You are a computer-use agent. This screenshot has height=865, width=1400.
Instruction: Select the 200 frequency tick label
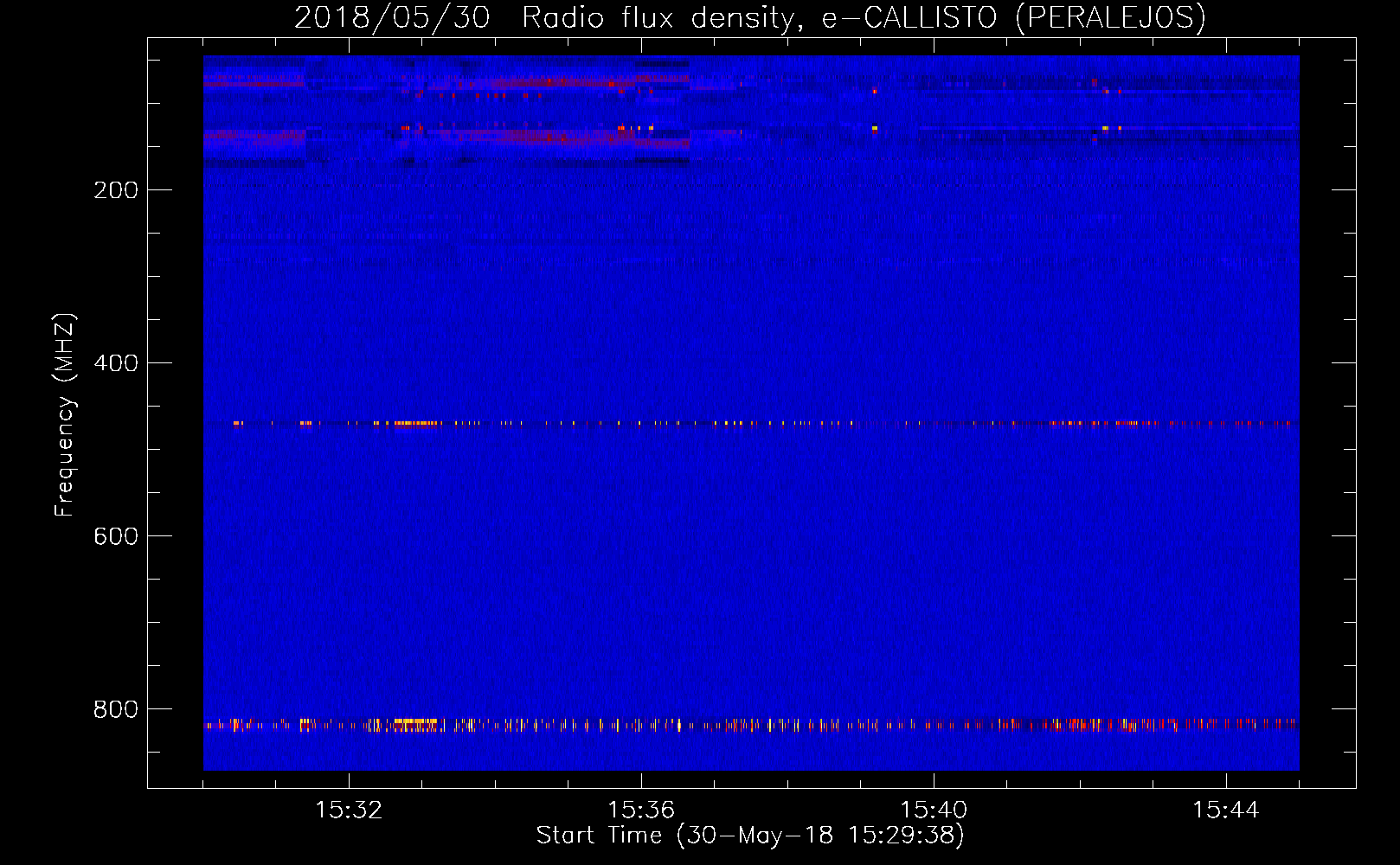(x=116, y=190)
